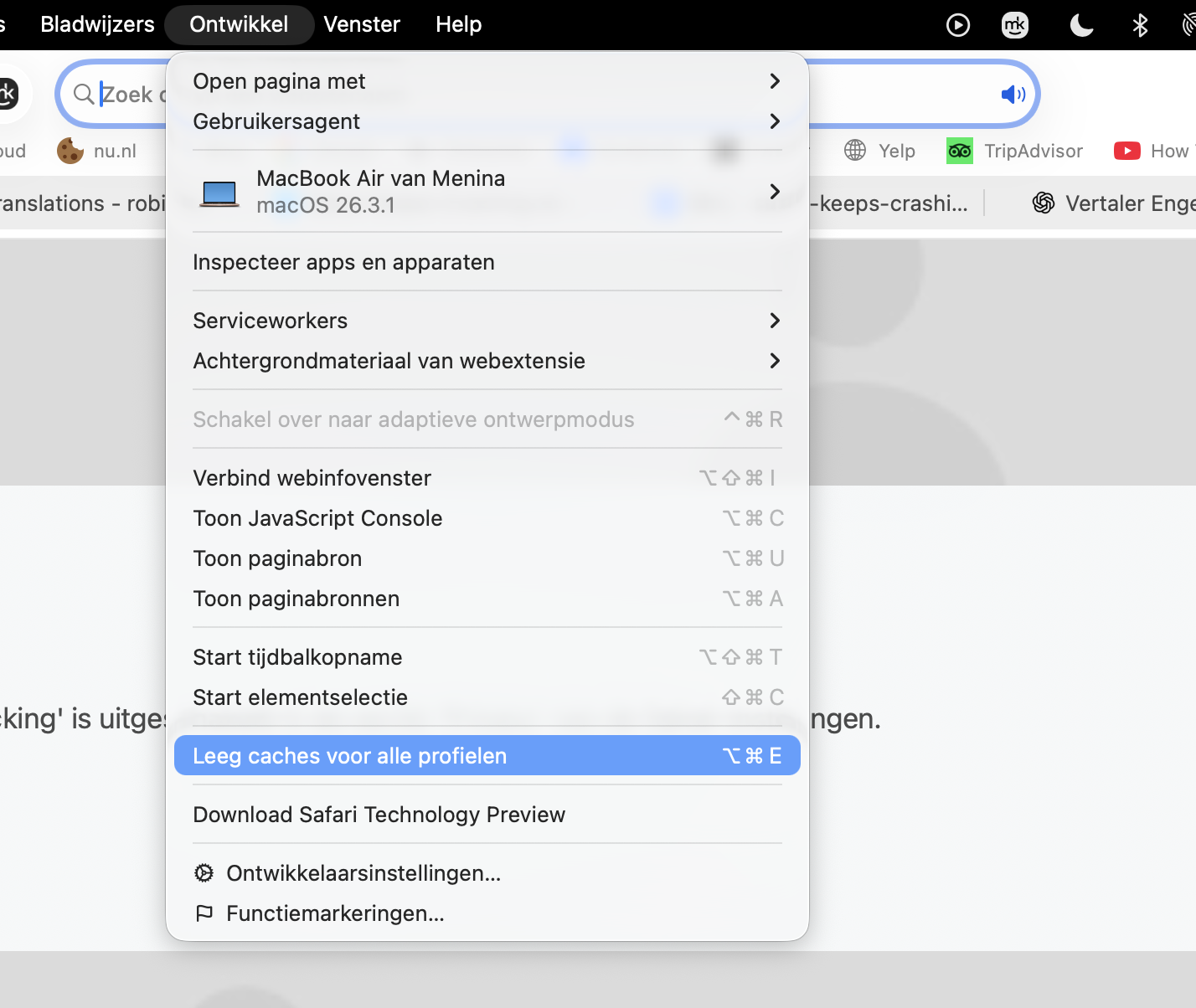Click the TripAdvisor favicon in favorites bar
The width and height of the screenshot is (1196, 1008).
(x=959, y=151)
